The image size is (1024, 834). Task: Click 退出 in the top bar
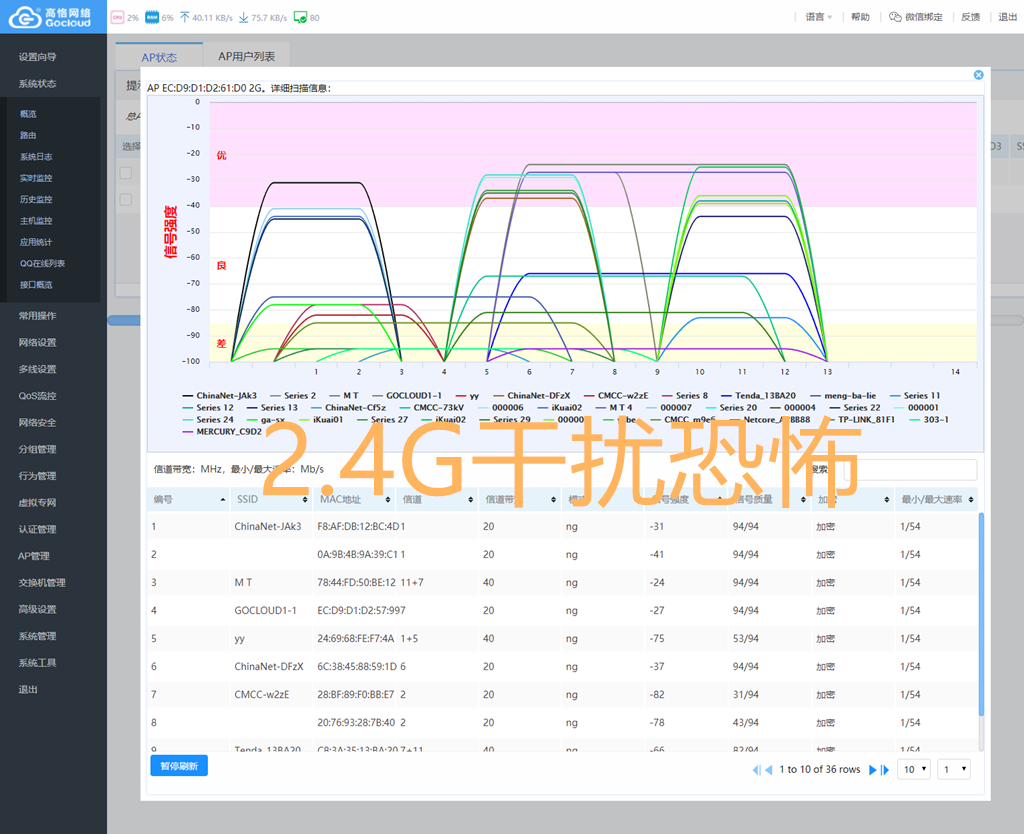coord(1008,17)
